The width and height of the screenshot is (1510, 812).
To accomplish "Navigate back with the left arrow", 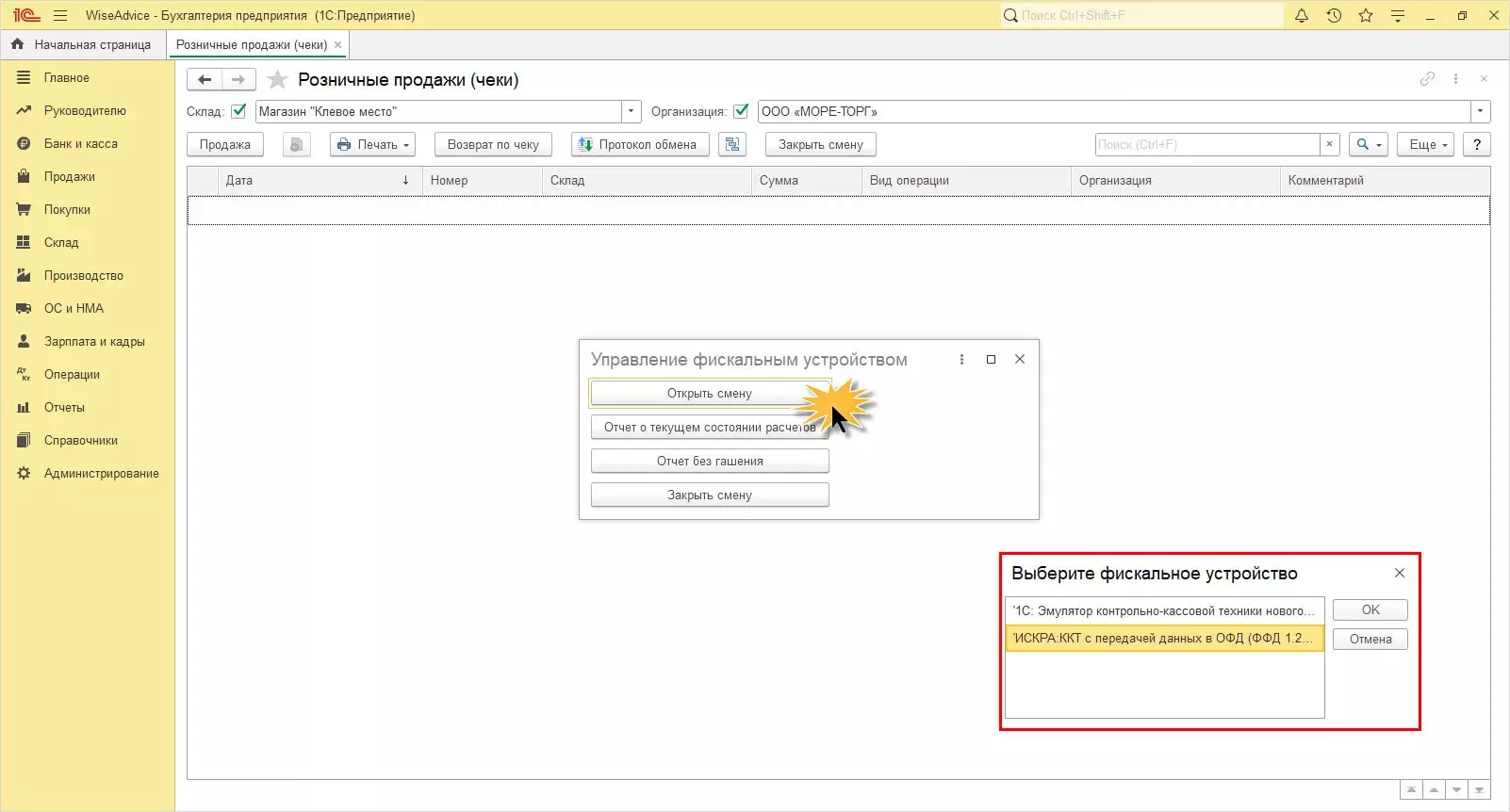I will (205, 80).
